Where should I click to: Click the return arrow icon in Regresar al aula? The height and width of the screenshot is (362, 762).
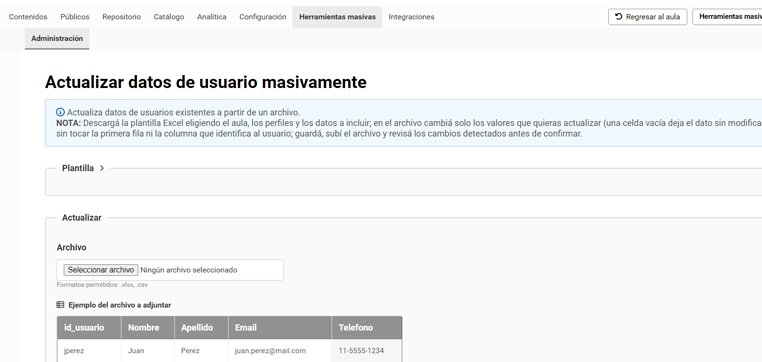click(619, 17)
